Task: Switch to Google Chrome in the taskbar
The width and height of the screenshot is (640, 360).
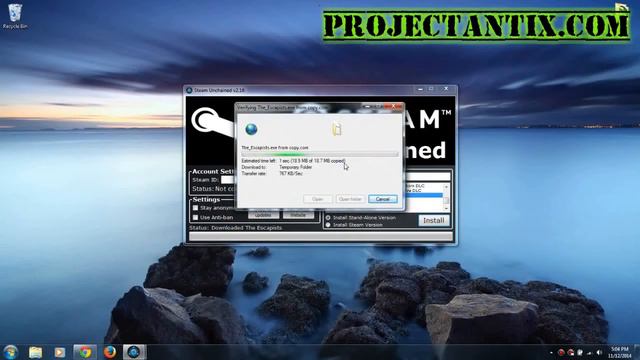Action: pos(85,352)
